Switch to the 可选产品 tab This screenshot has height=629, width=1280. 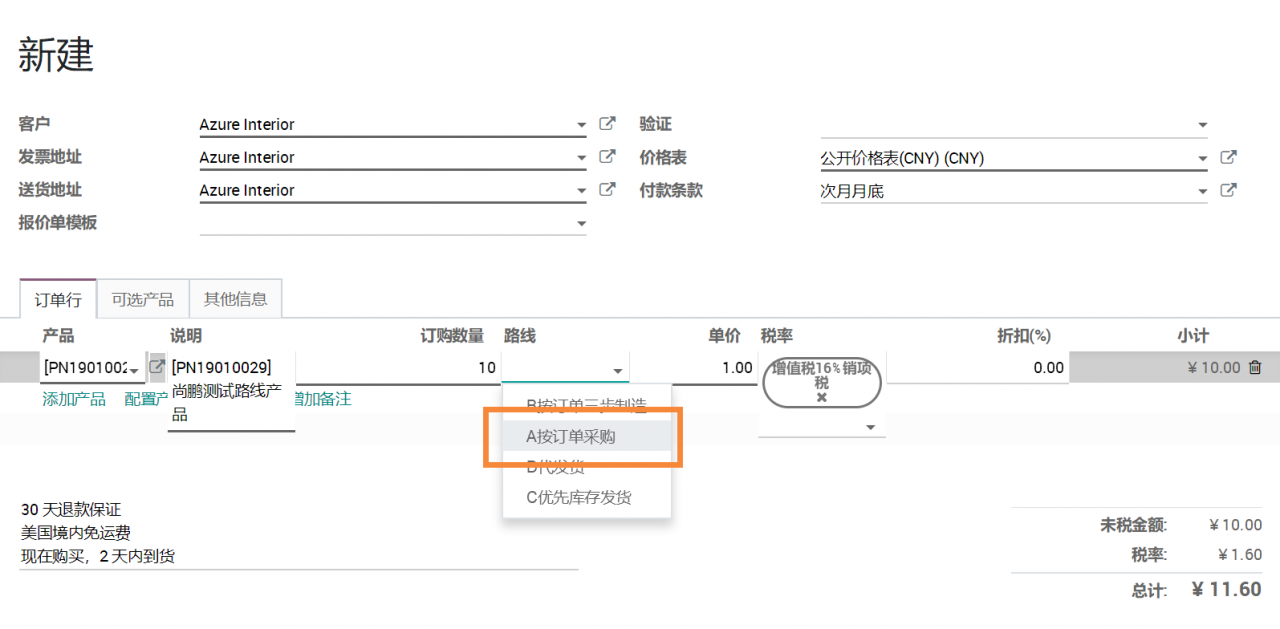[x=142, y=299]
